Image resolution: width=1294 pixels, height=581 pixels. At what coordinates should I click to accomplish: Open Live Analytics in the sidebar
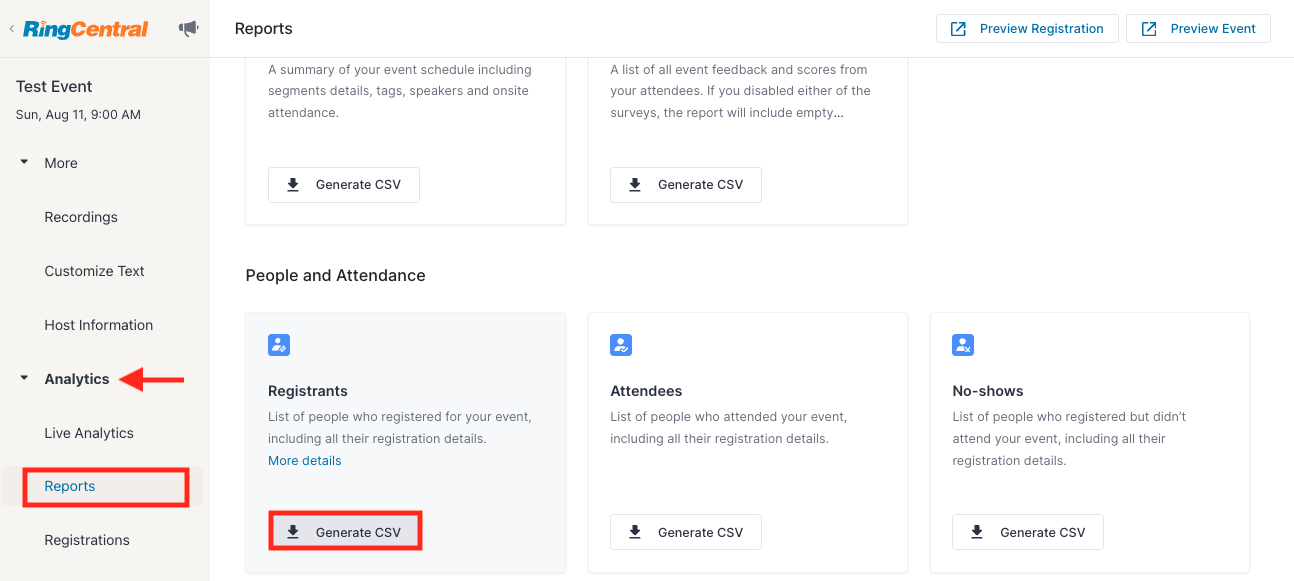(89, 433)
